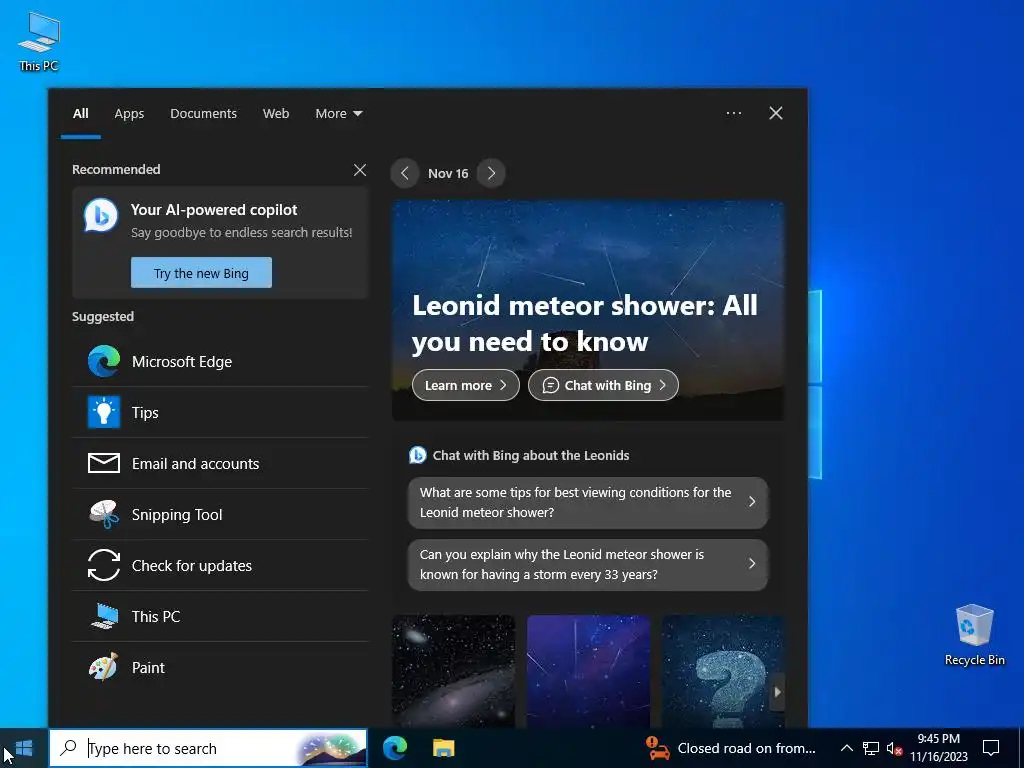Click the Learn more button
Screen dimensions: 1024x768
pyautogui.click(x=466, y=385)
